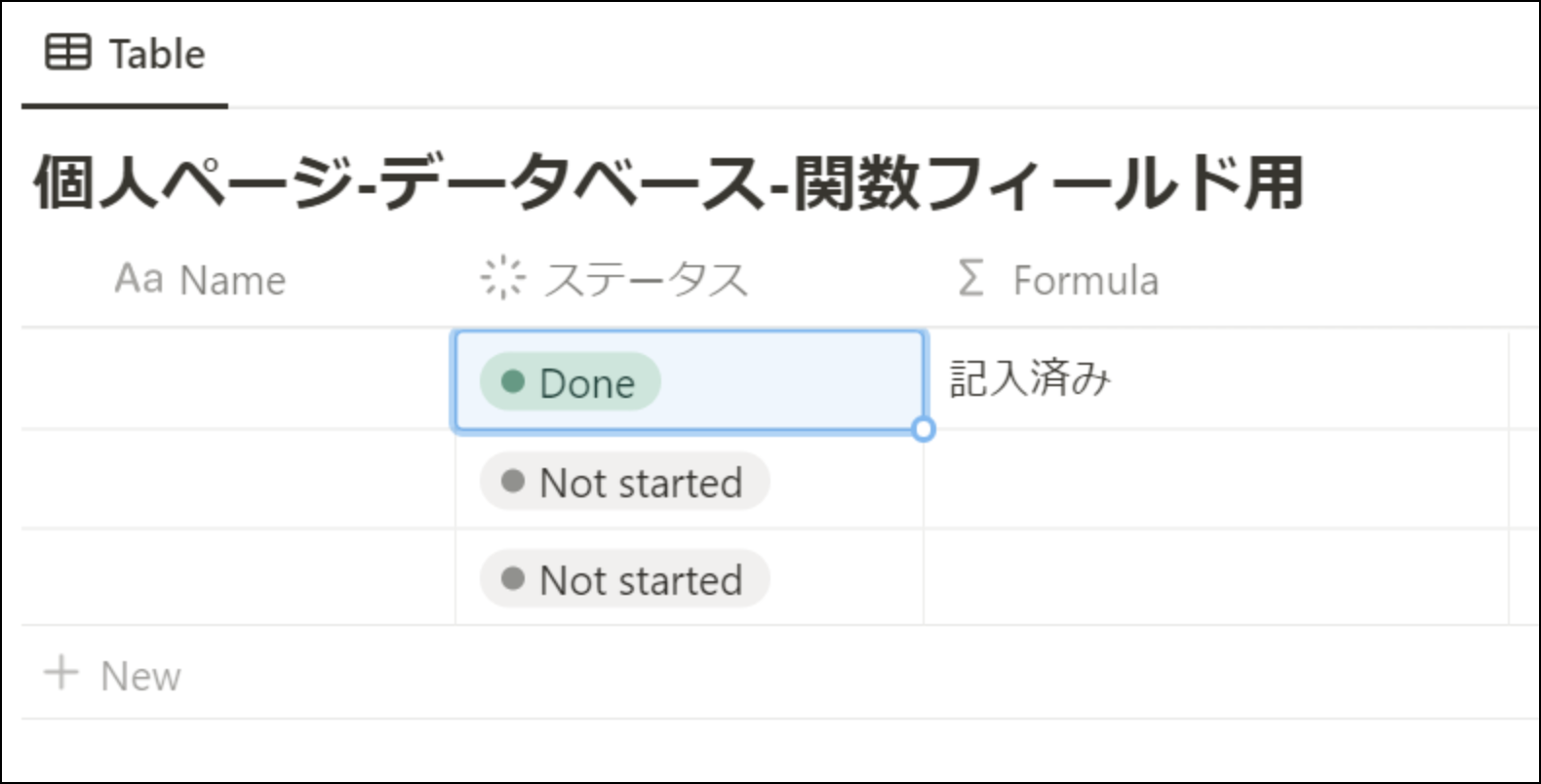Open the ステータス column header menu
Screen dimensions: 1541x784
689,279
